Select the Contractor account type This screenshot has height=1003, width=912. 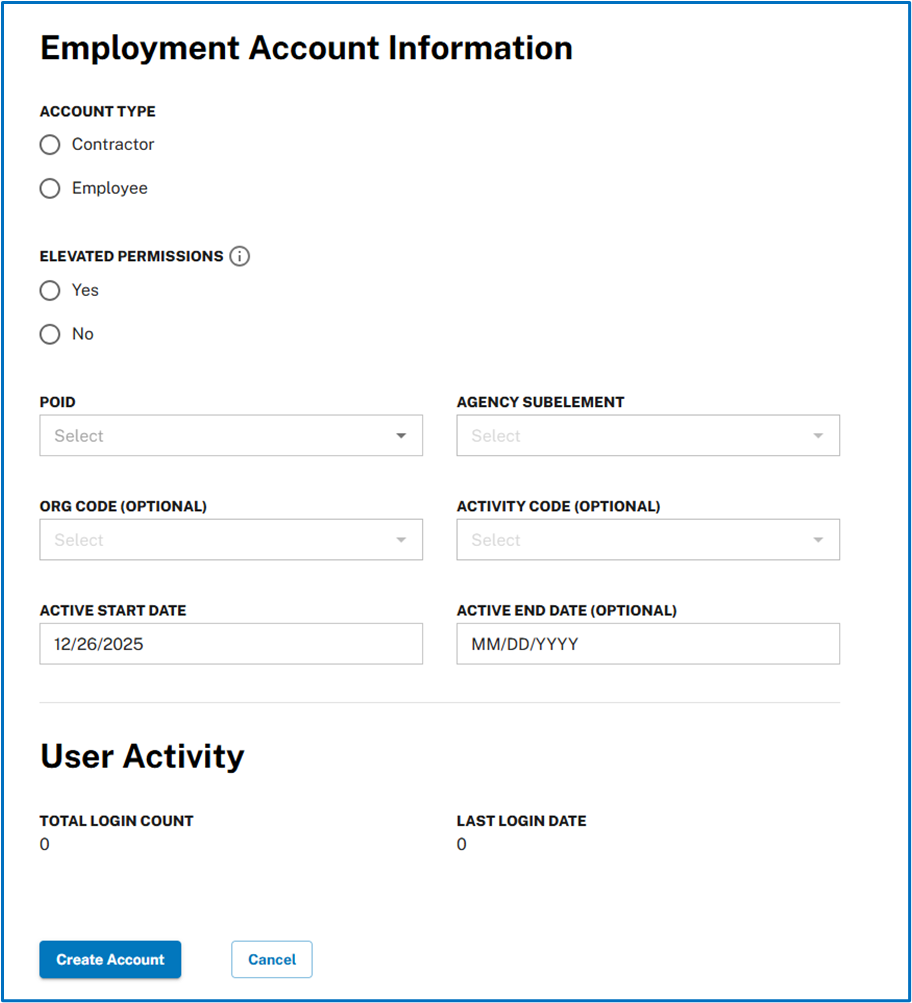(x=49, y=144)
